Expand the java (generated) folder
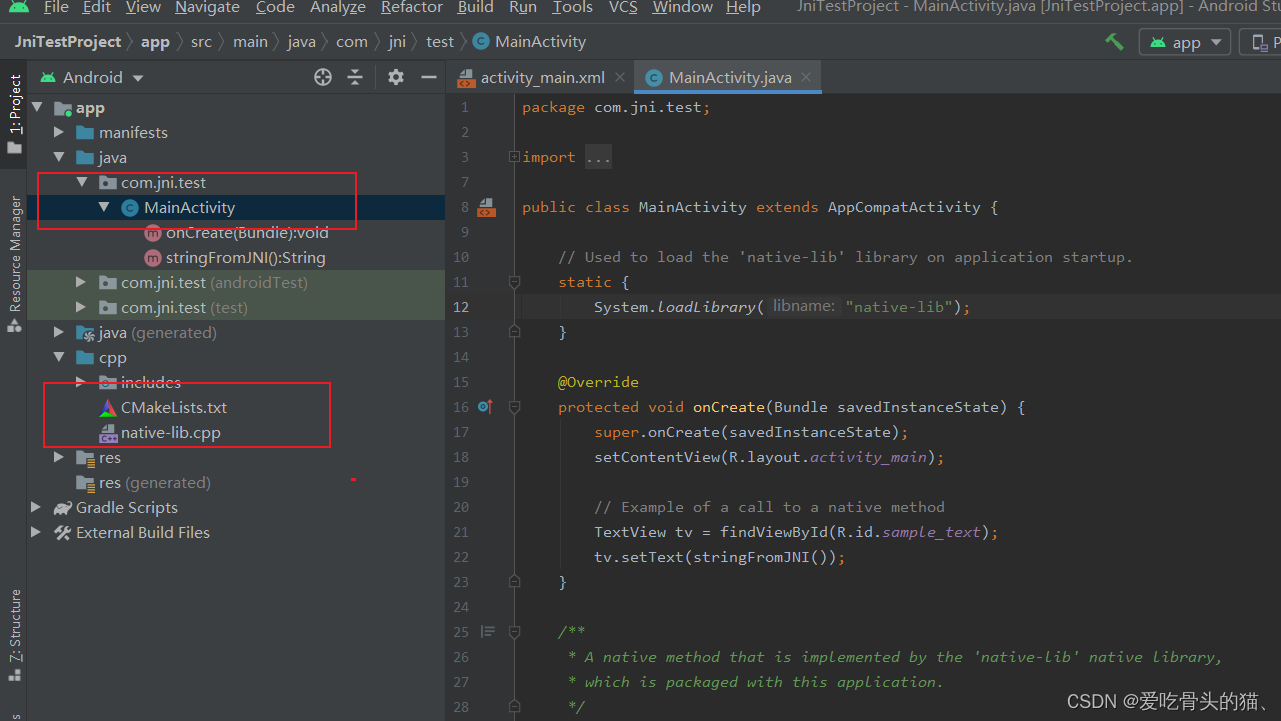Viewport: 1281px width, 721px height. pyautogui.click(x=59, y=332)
